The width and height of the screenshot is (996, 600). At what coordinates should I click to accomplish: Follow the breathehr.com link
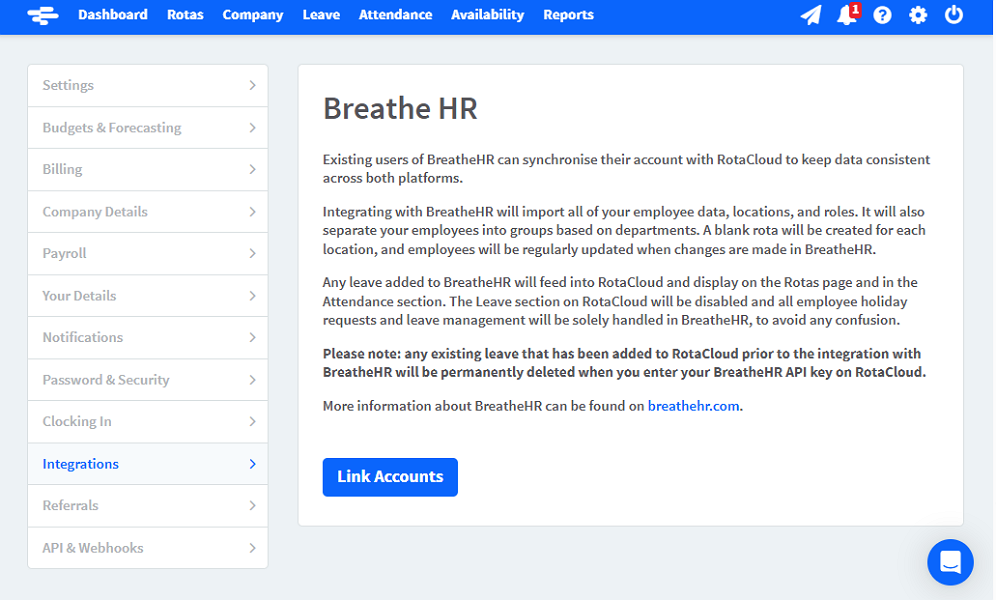[694, 406]
